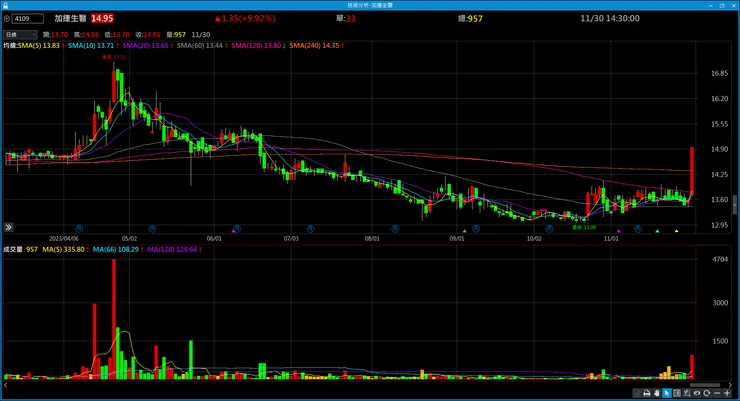Click the low price 低:13.70 text
The image size is (740, 401).
[x=117, y=34]
